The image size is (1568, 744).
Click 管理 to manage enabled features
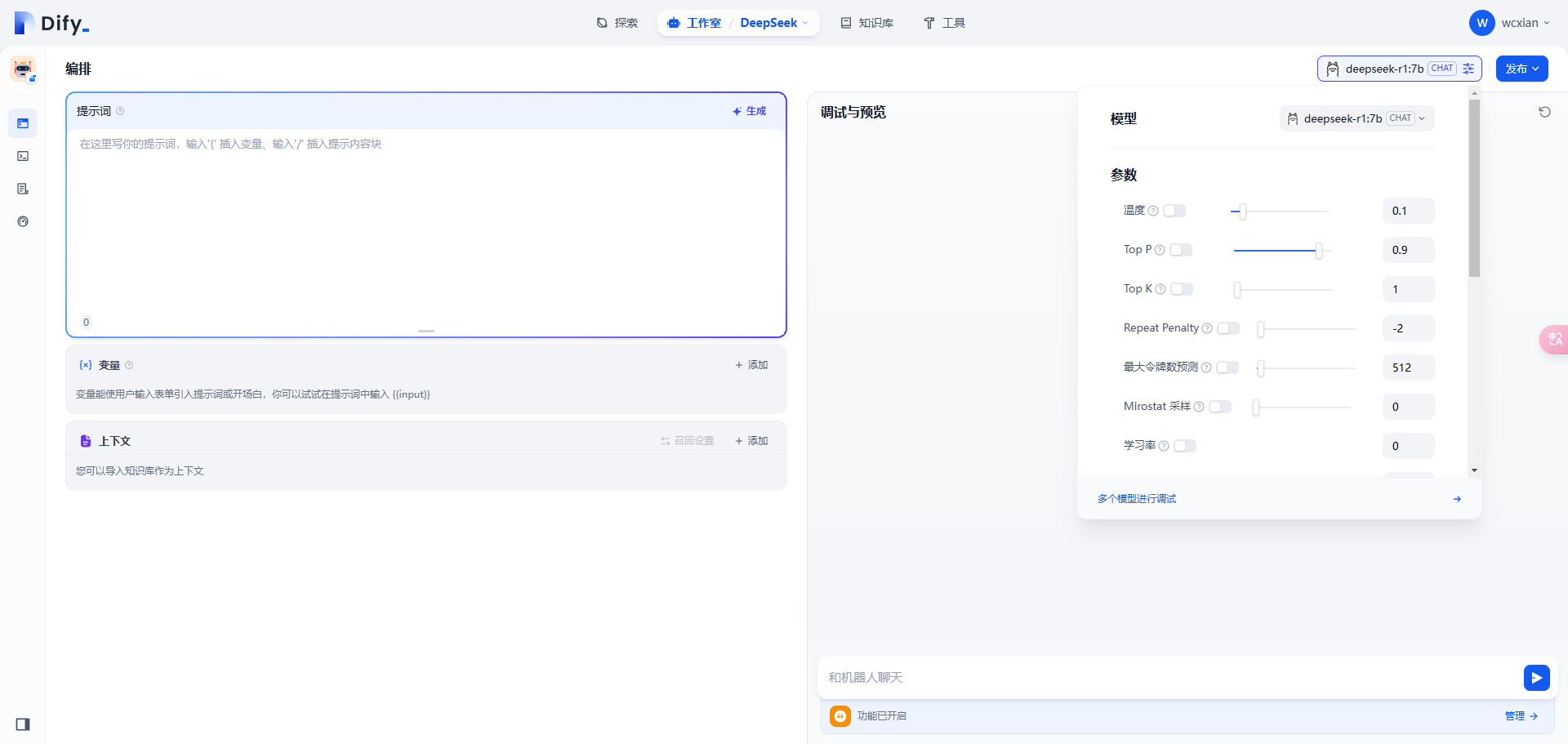click(1521, 716)
